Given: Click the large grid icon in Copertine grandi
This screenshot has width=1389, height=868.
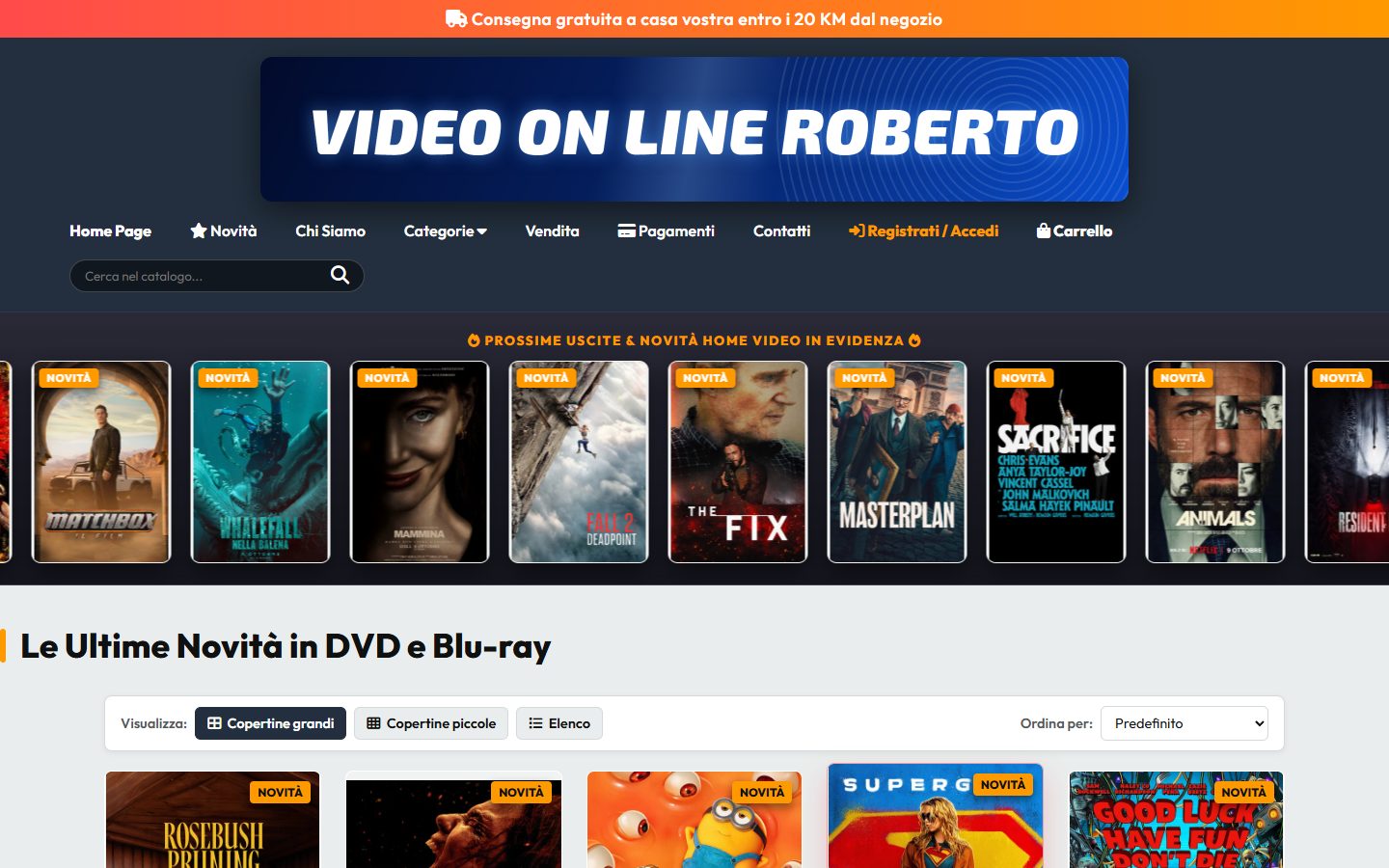Looking at the screenshot, I should (x=215, y=723).
